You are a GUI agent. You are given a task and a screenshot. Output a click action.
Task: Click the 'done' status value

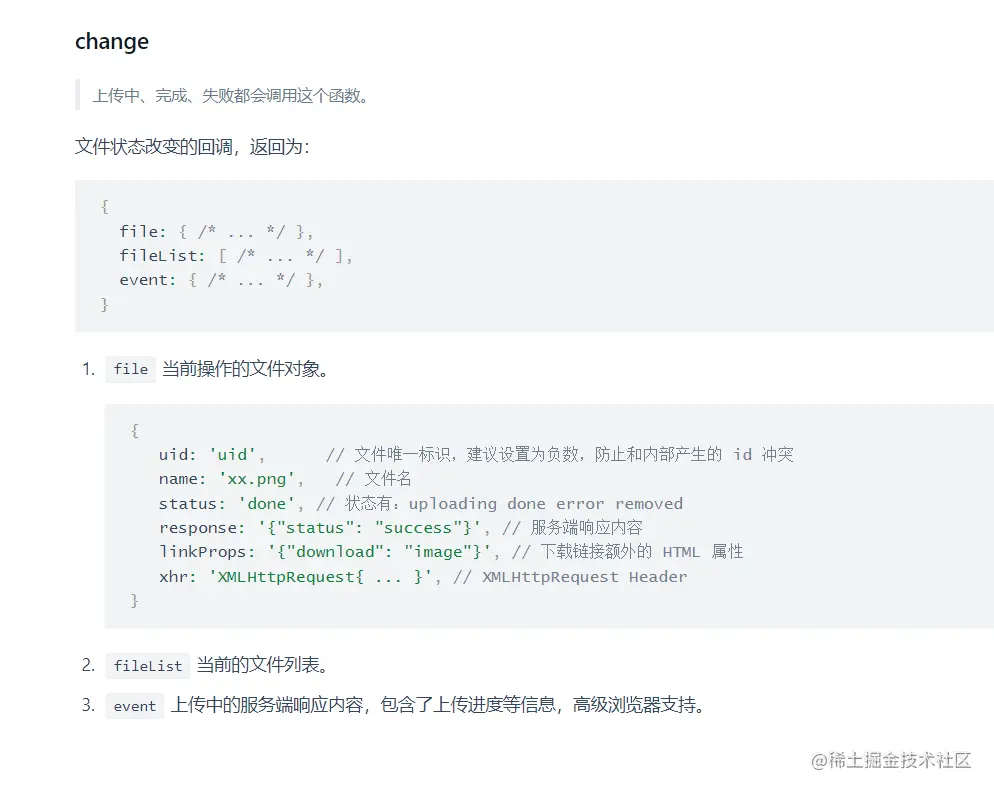266,504
